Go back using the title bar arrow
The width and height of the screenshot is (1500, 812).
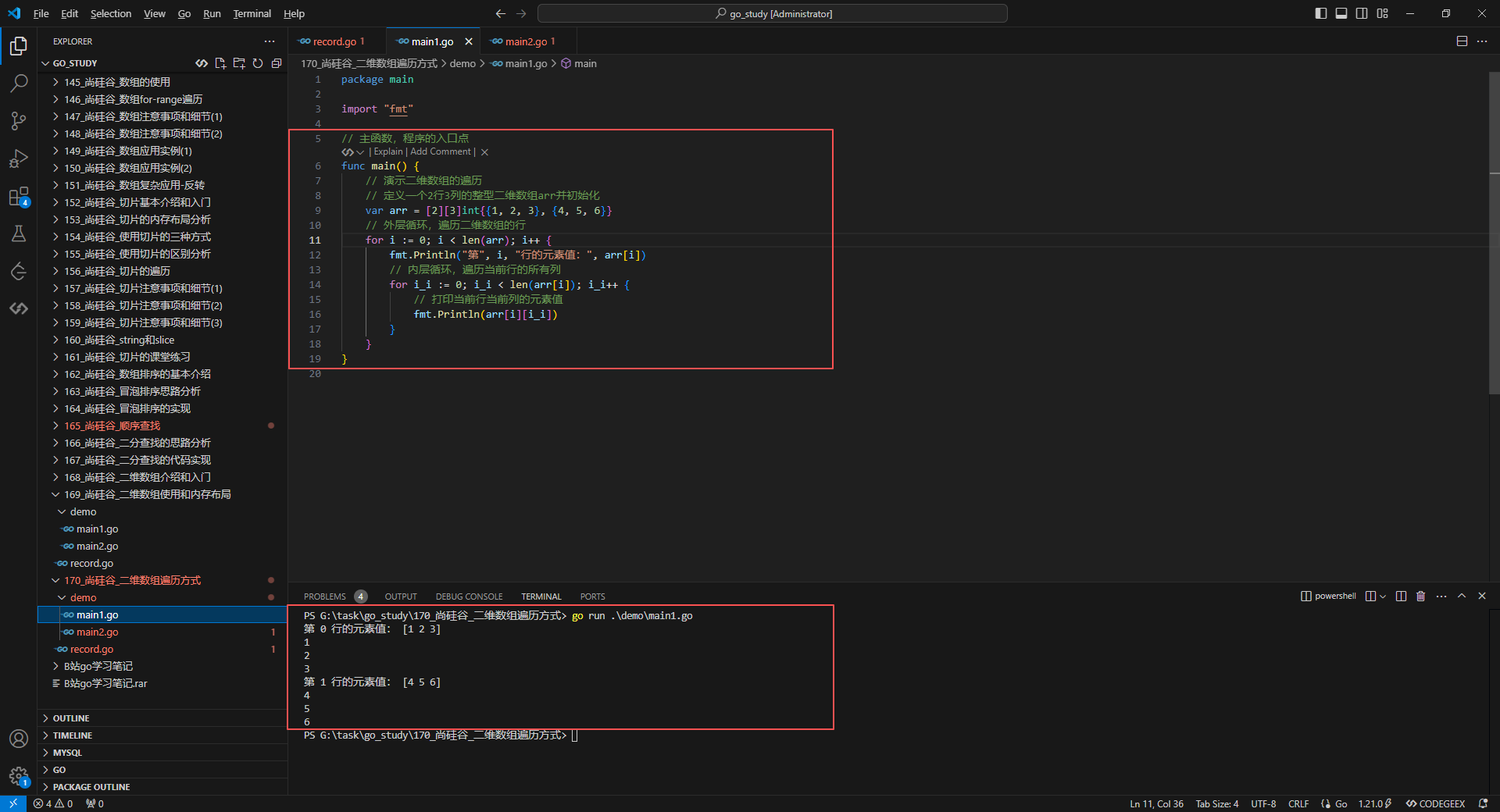[501, 13]
